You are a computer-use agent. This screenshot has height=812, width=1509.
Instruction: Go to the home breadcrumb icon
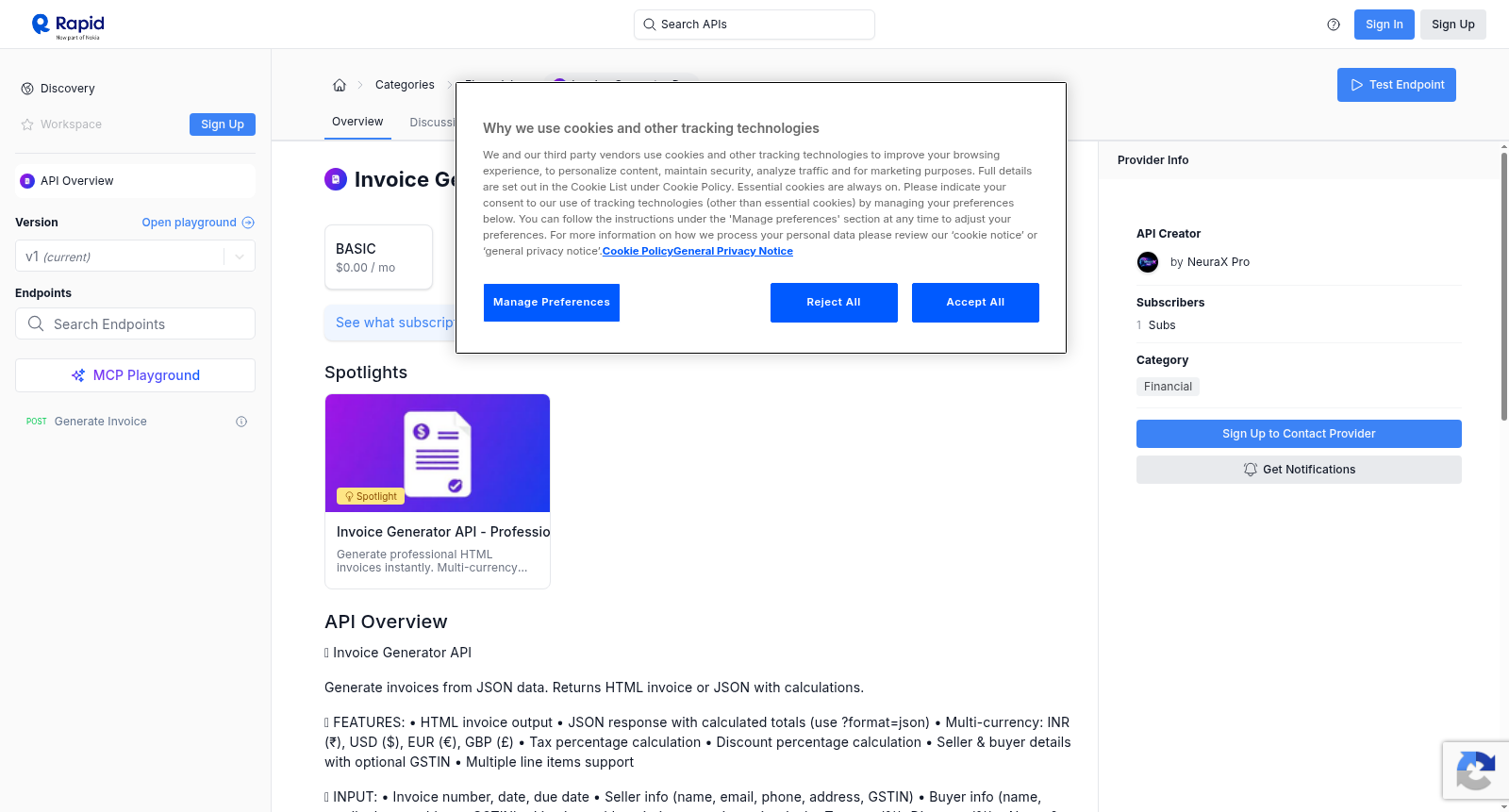(340, 85)
